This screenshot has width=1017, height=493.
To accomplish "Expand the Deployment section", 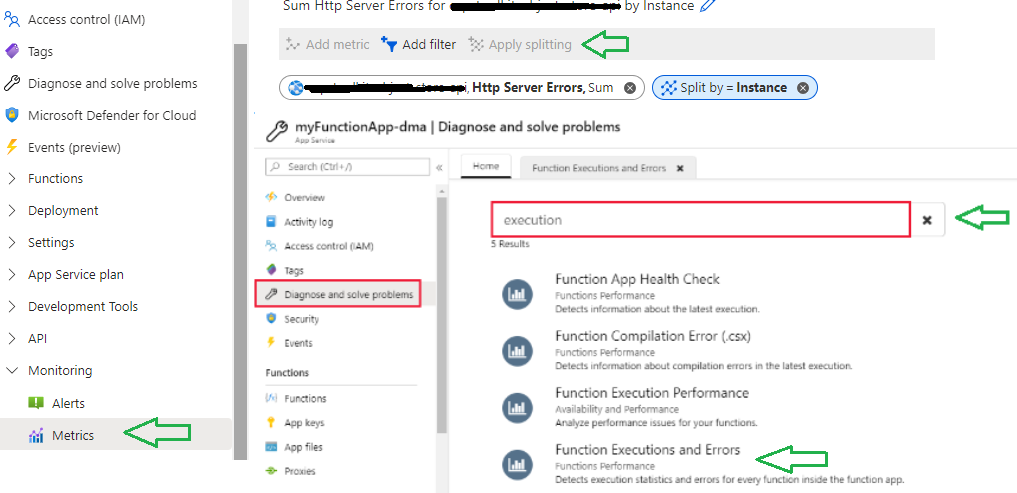I will coord(12,211).
